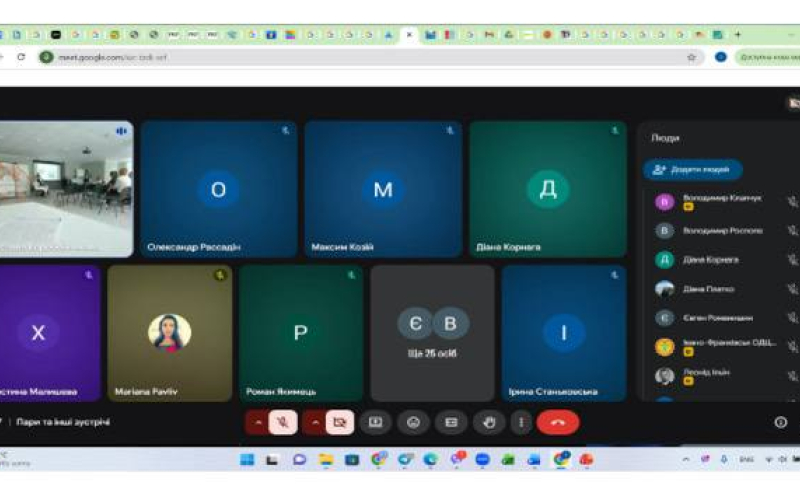
Task: Open the Windows Start menu
Action: (x=247, y=460)
